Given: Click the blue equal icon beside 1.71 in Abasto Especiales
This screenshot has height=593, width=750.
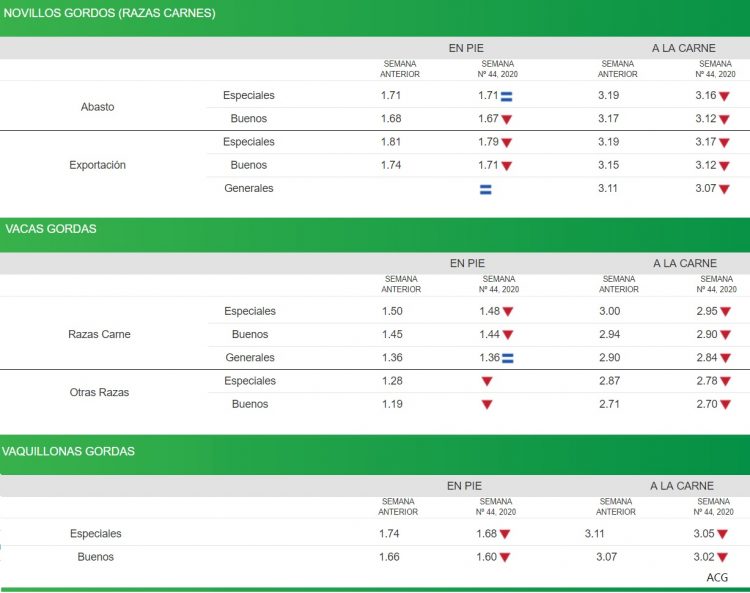Looking at the screenshot, I should pyautogui.click(x=506, y=96).
